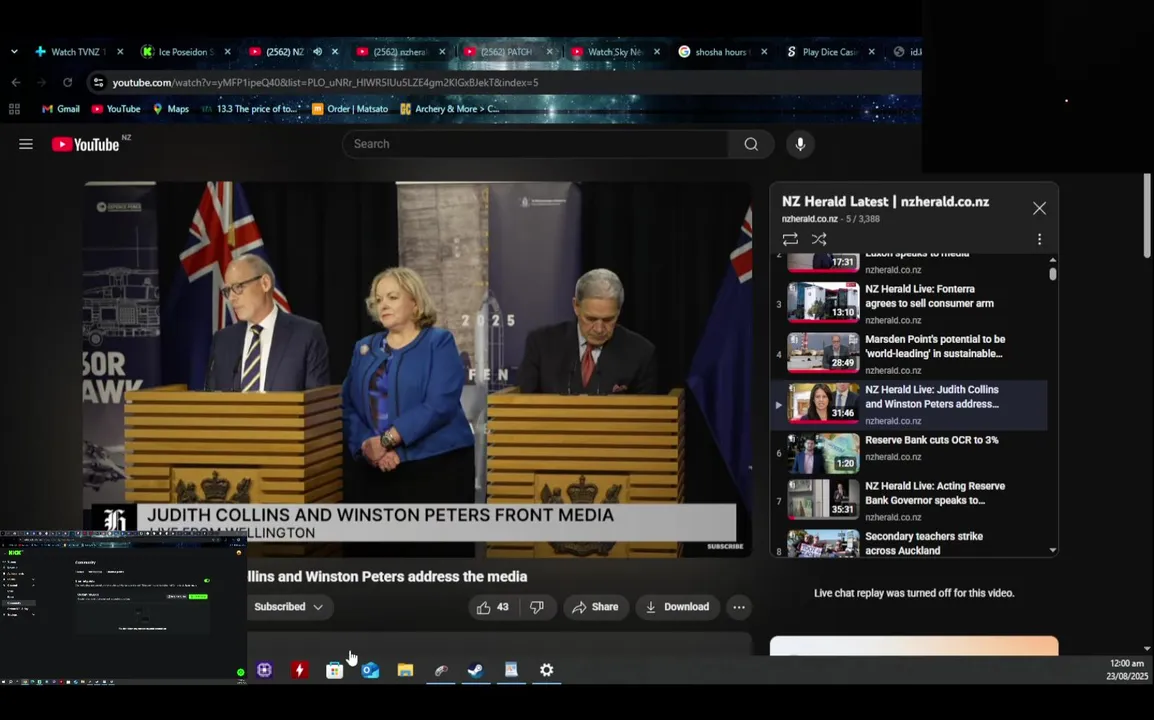Select Judith Collins and Winston Peters playlist item
Screen dimensions: 1154x720
pos(909,405)
